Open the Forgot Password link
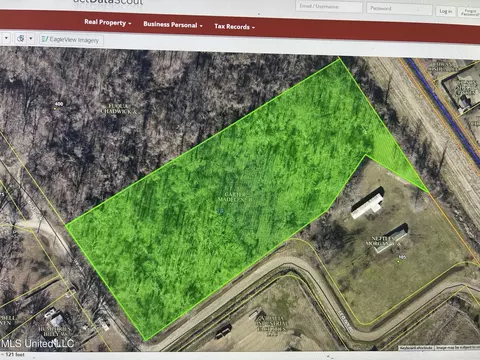Image resolution: width=480 pixels, height=360 pixels. [x=470, y=13]
